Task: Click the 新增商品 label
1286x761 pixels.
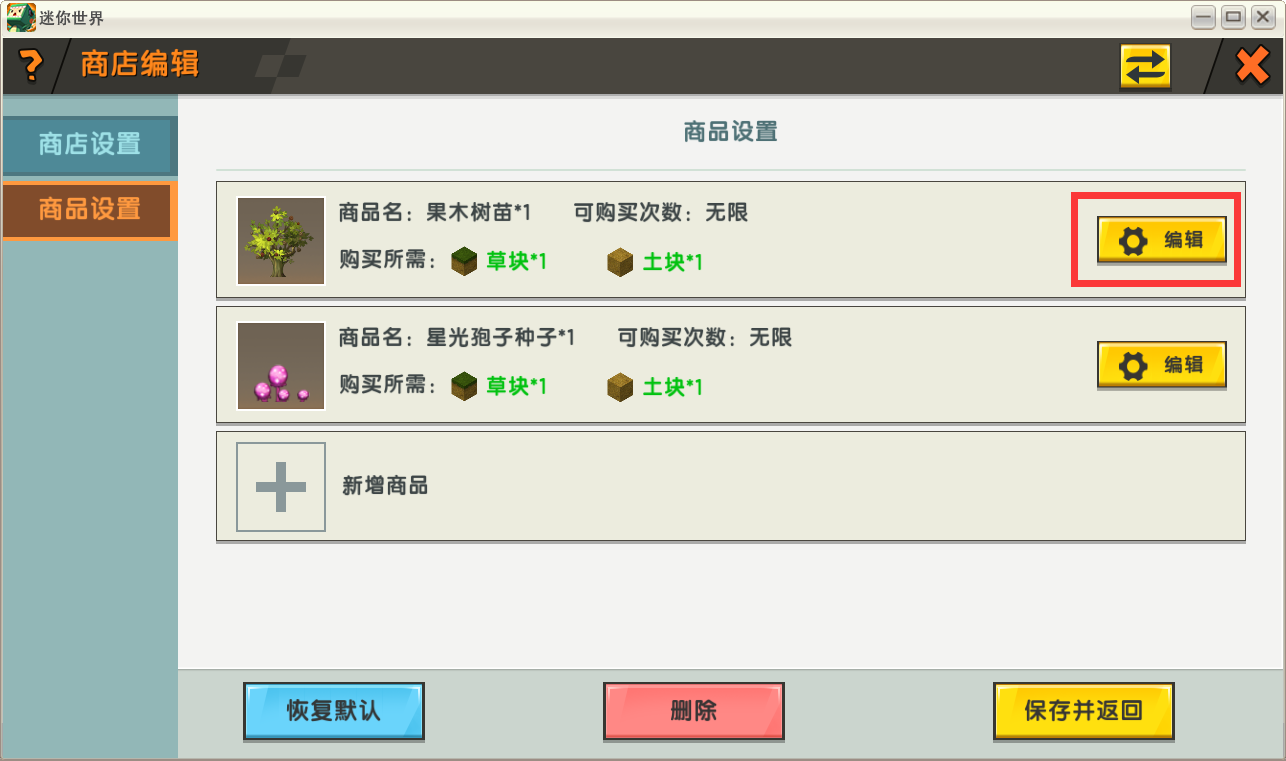Action: click(x=385, y=486)
